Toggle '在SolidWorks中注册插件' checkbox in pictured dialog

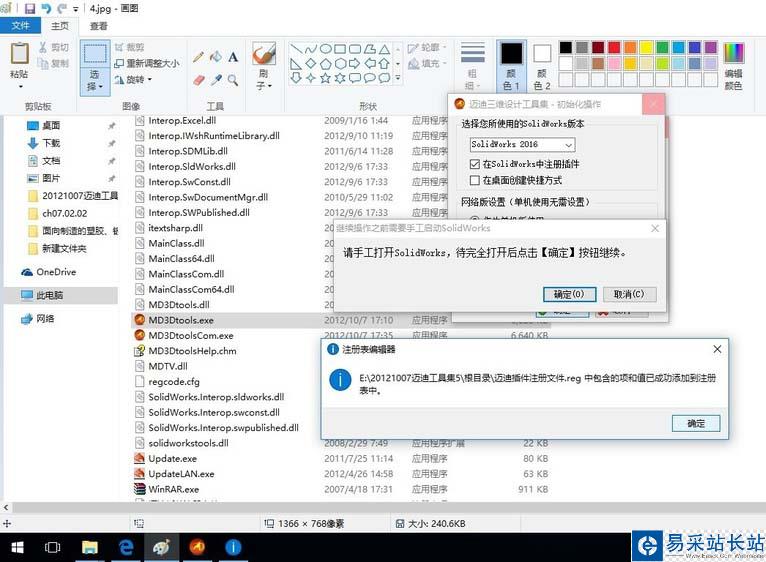[x=474, y=164]
